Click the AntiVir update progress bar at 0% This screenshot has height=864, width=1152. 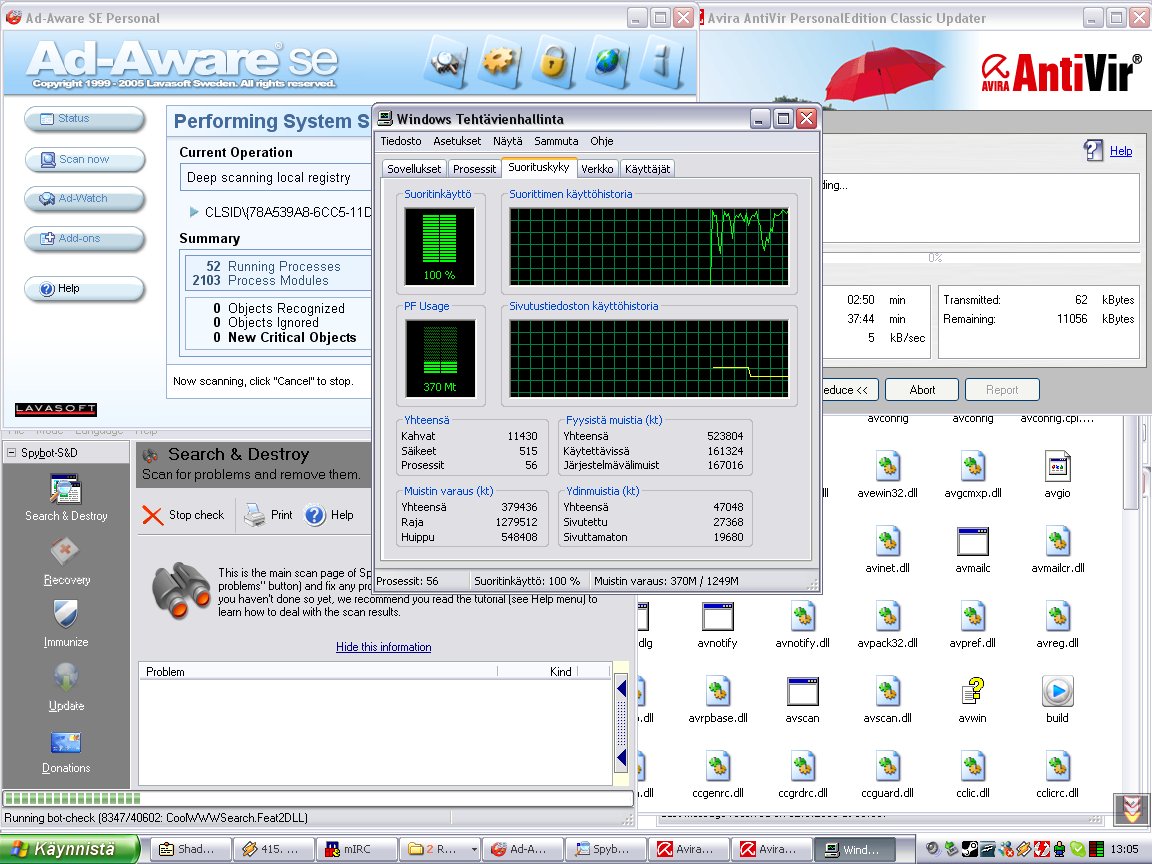pyautogui.click(x=982, y=258)
